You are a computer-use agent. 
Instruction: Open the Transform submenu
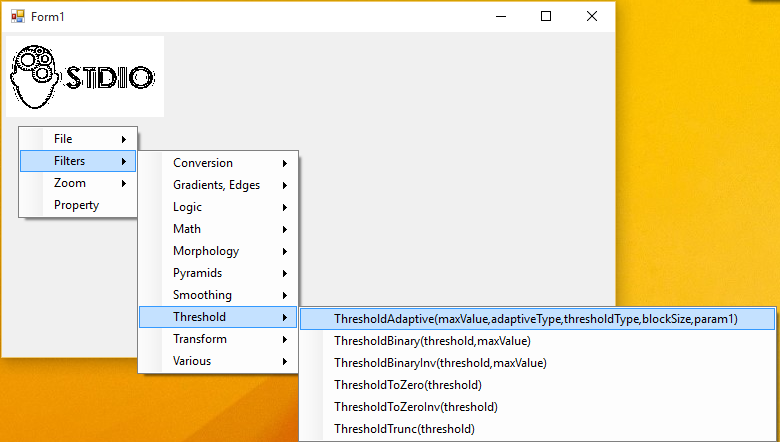pyautogui.click(x=218, y=339)
